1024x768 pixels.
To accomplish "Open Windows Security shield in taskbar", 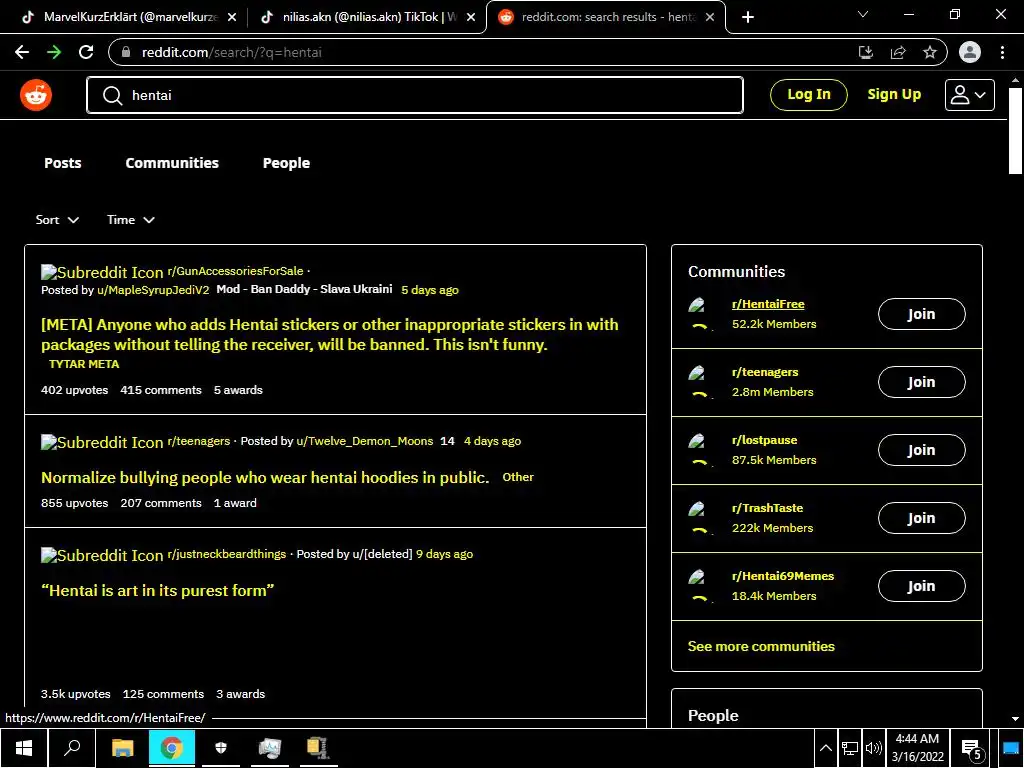I will (x=221, y=748).
